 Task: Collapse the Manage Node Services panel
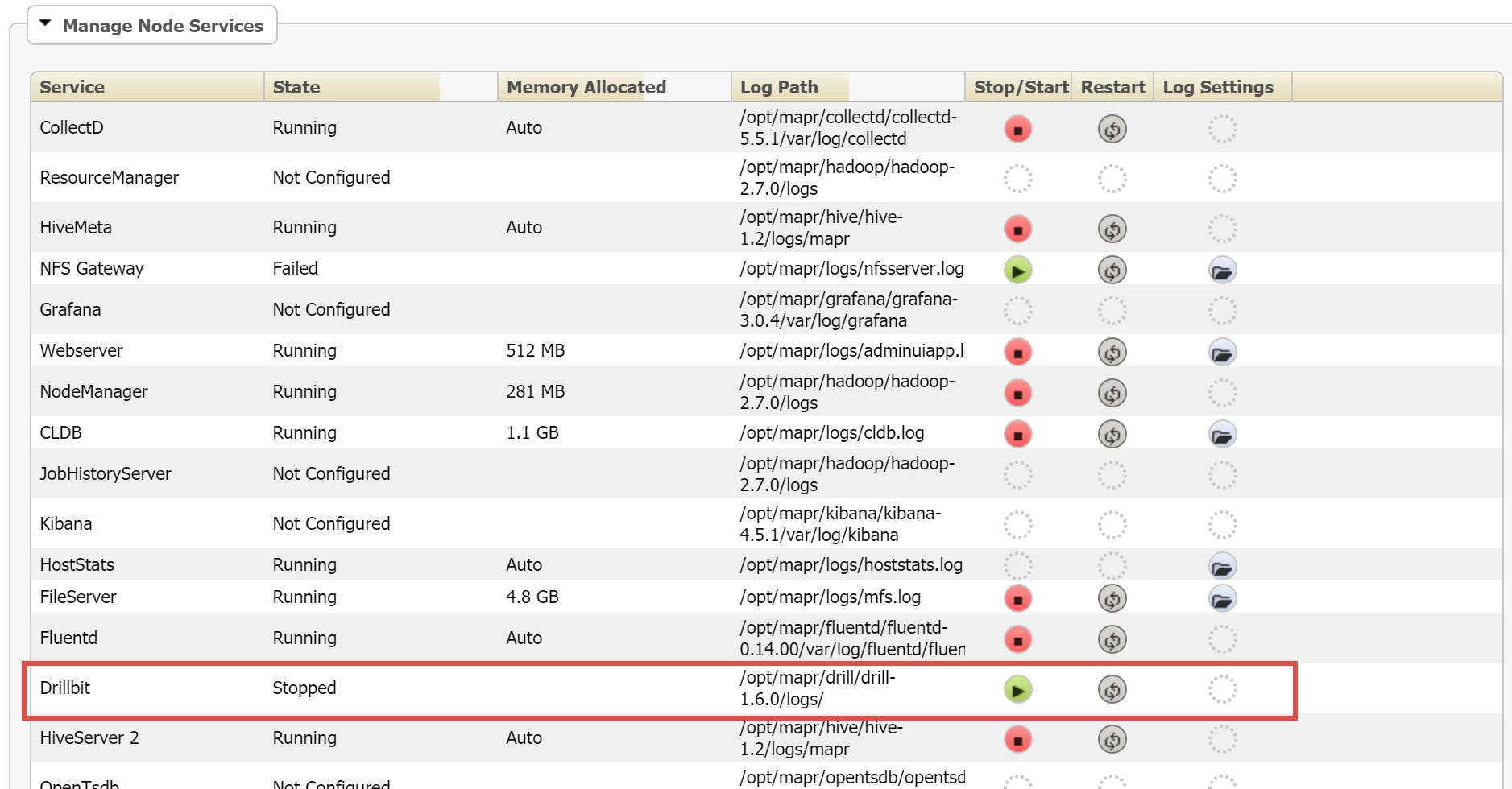[45, 24]
